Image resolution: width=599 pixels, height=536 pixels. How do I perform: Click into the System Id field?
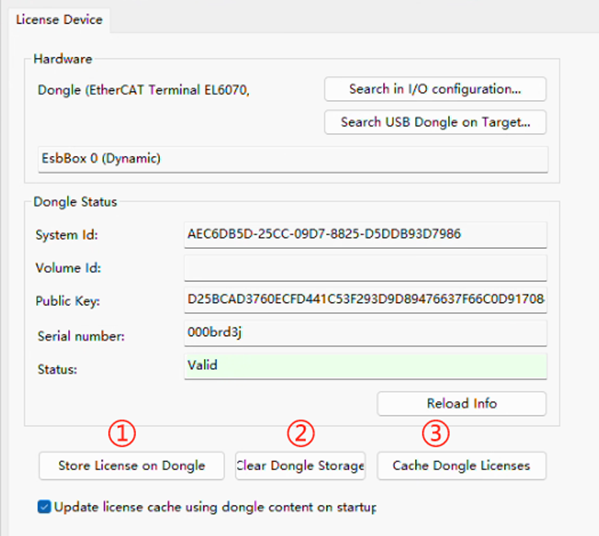365,234
